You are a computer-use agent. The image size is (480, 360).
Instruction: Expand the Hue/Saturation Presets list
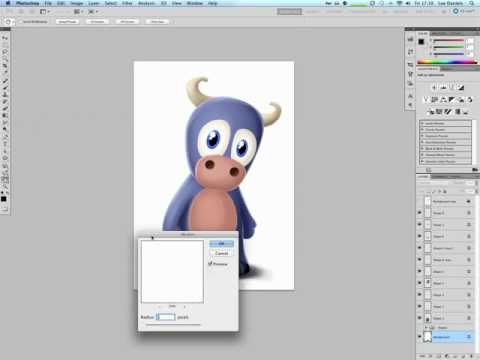point(423,142)
